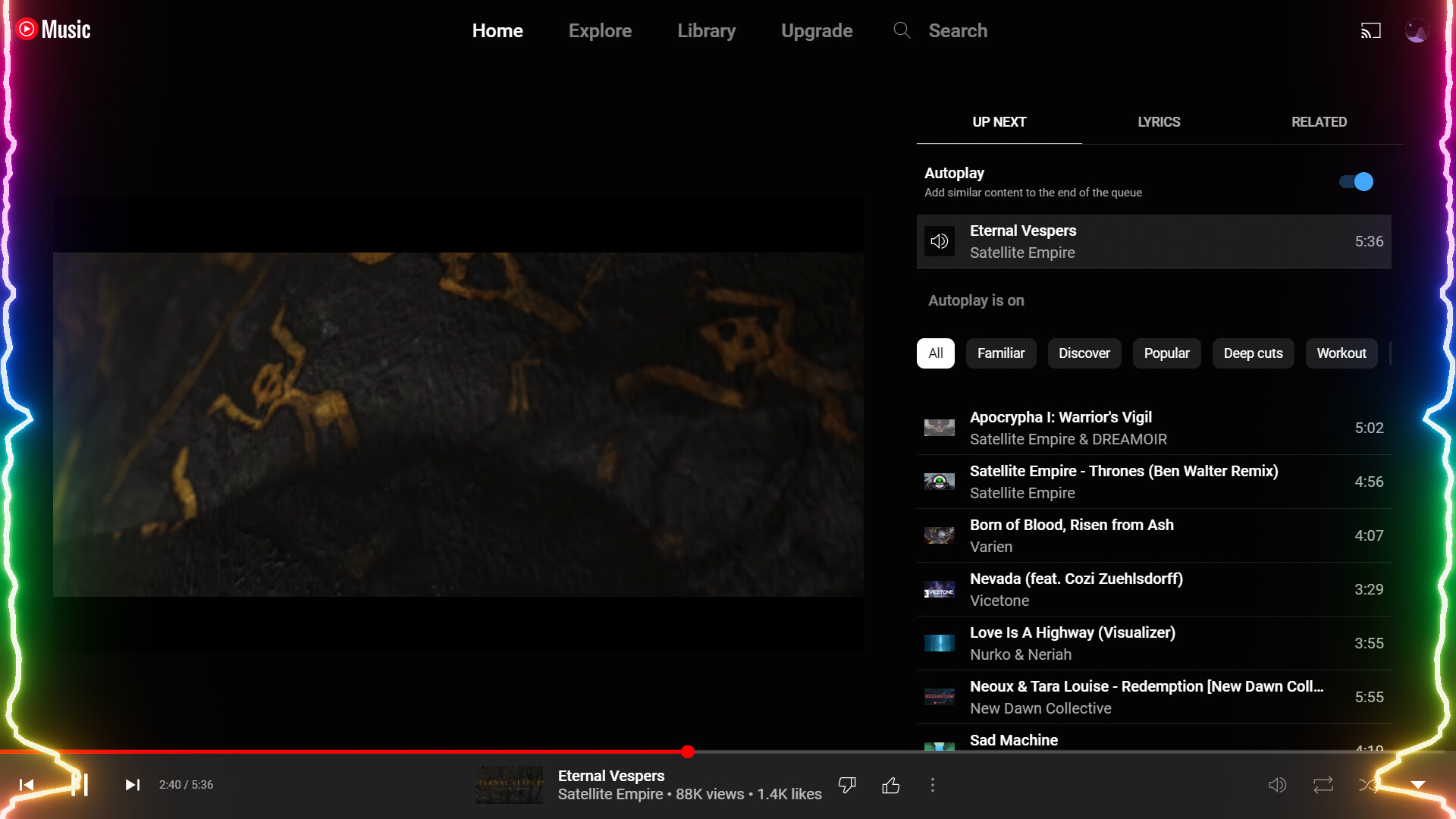Enable repeat for the queue

pyautogui.click(x=1323, y=785)
